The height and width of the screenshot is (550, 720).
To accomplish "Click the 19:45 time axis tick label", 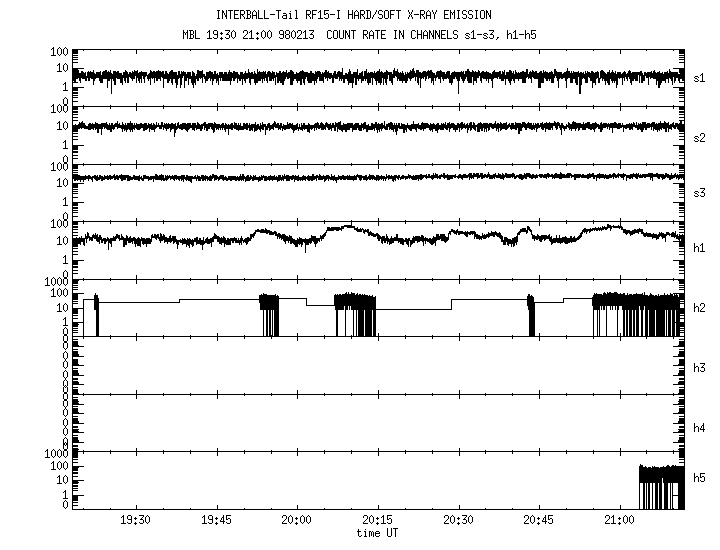I will tap(215, 522).
